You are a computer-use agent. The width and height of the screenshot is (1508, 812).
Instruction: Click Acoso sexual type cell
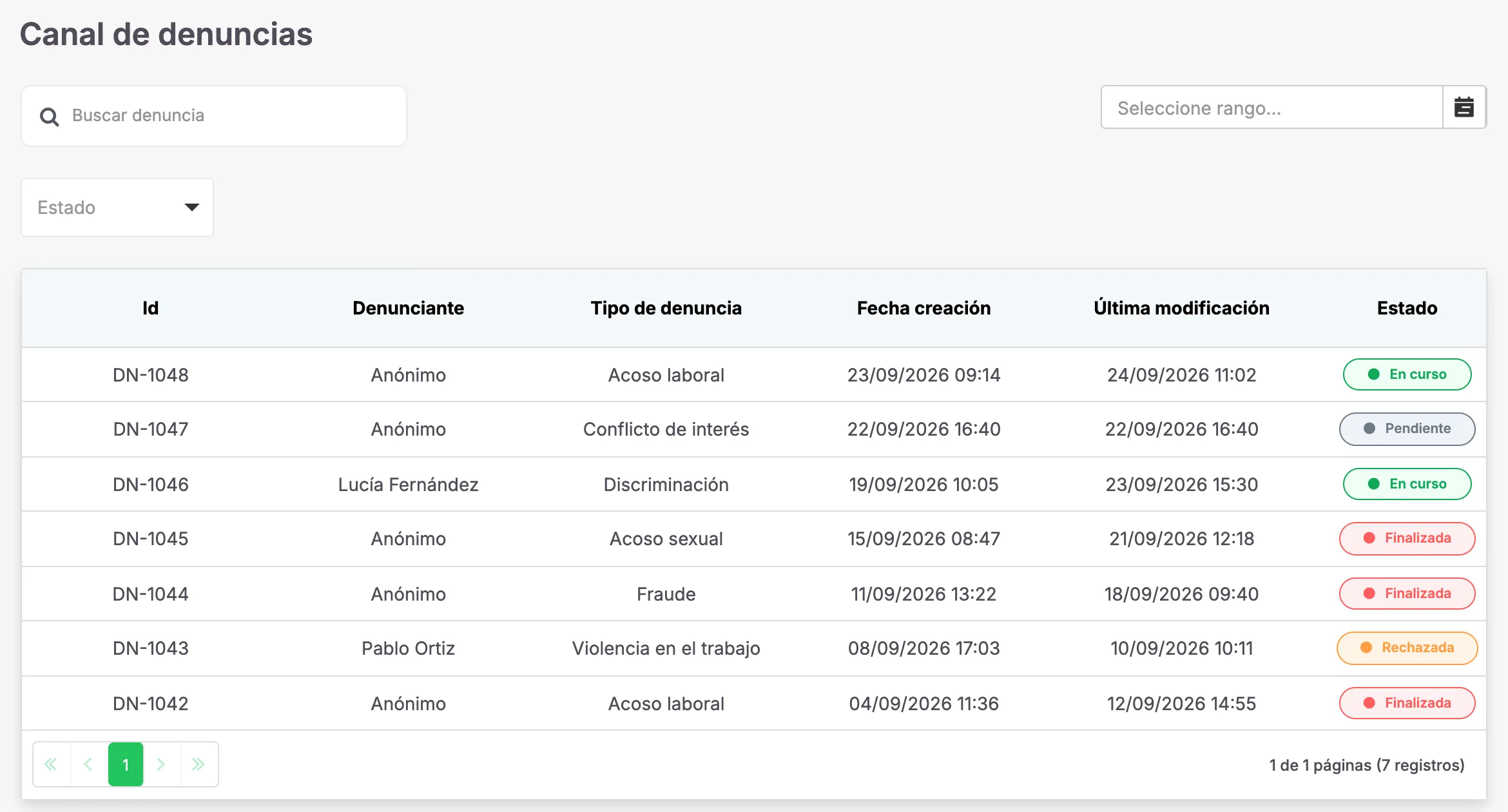click(666, 539)
